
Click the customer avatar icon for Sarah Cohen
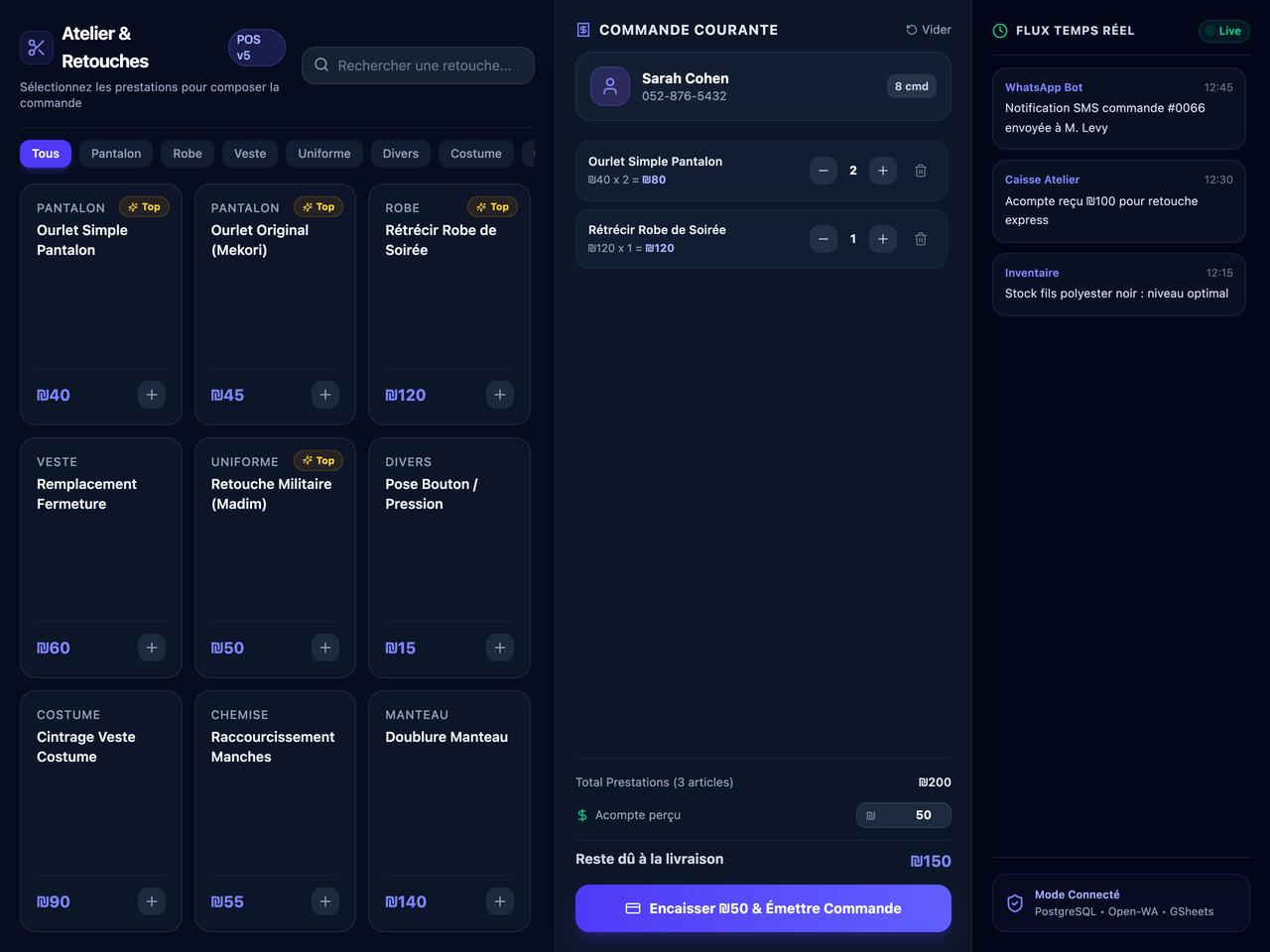(610, 86)
